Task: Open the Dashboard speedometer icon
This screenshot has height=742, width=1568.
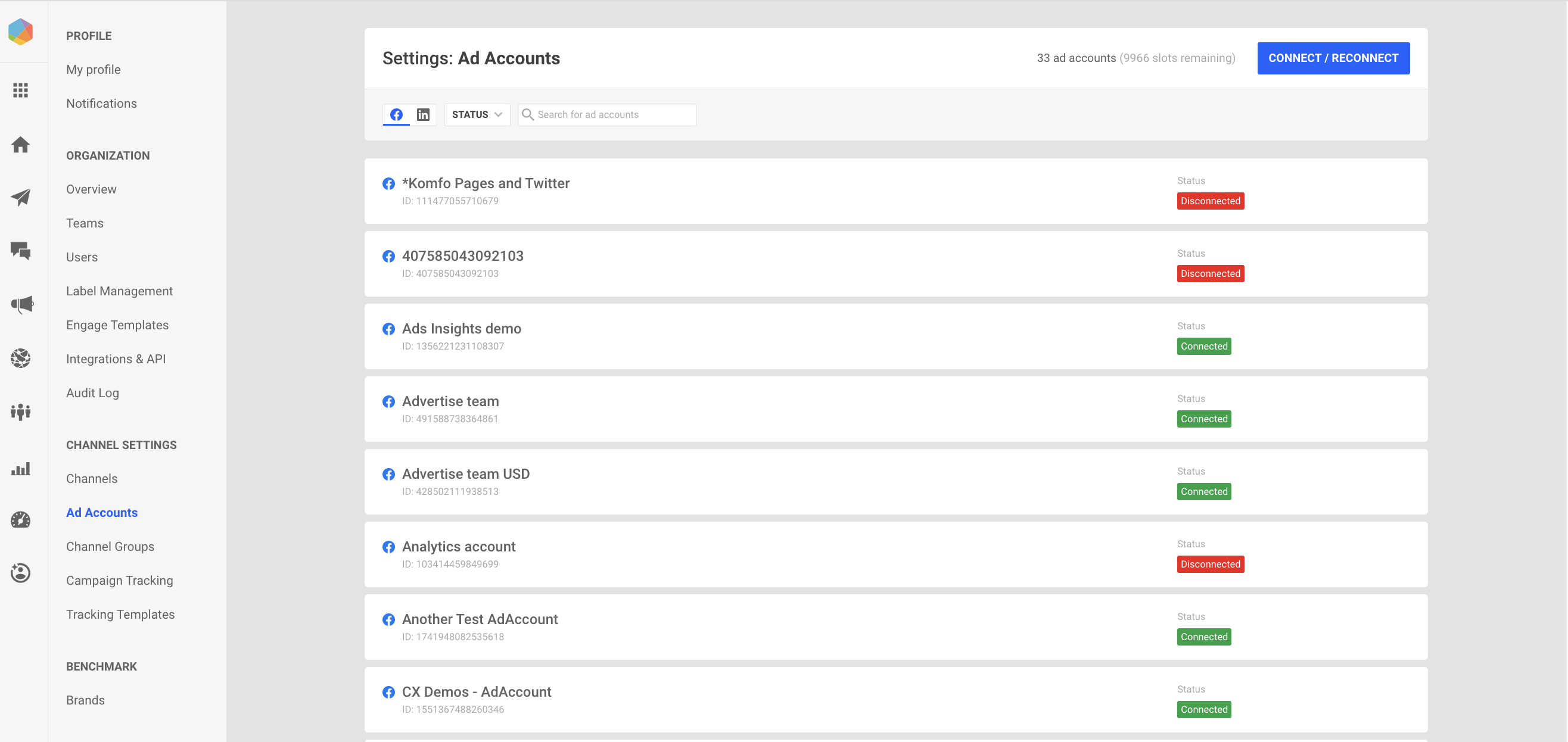Action: click(21, 520)
